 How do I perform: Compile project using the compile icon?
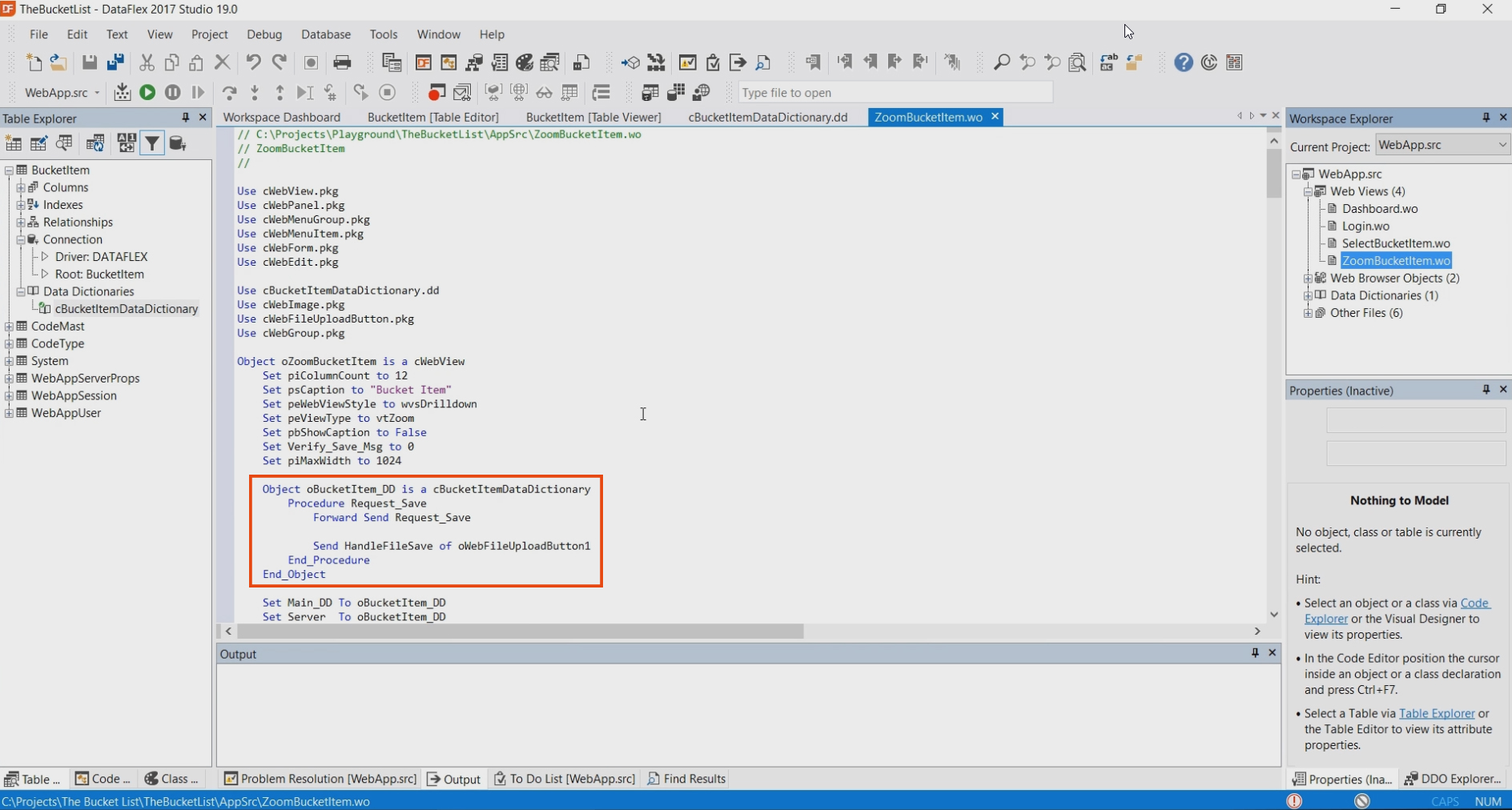click(x=122, y=93)
